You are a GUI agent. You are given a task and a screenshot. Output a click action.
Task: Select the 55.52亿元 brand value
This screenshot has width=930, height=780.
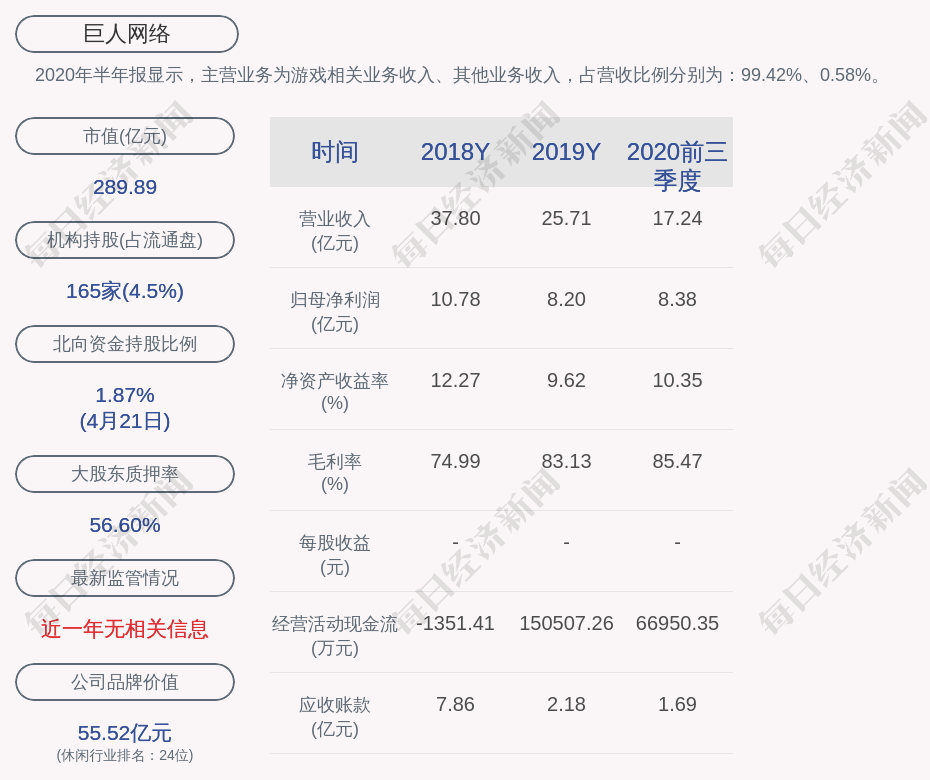[125, 733]
